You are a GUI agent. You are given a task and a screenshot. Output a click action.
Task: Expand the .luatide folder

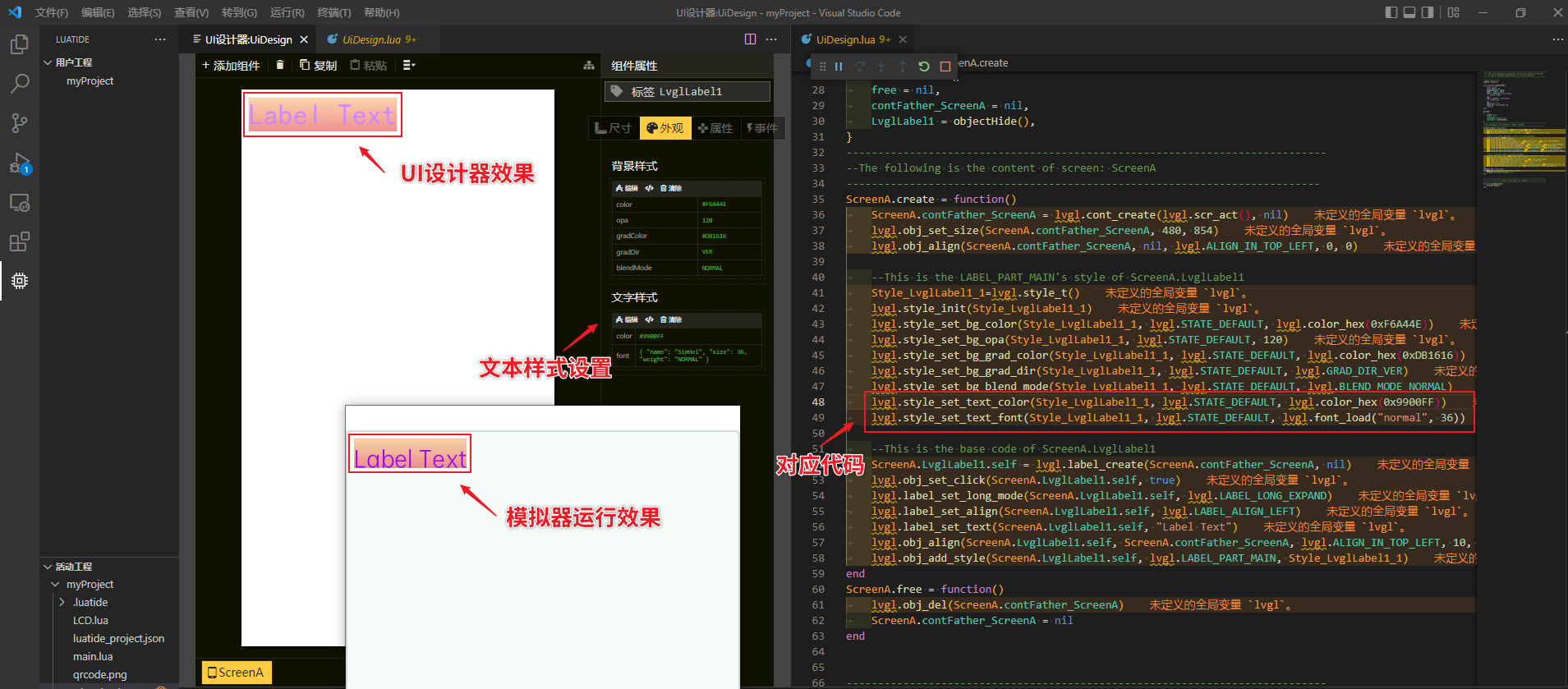click(62, 602)
